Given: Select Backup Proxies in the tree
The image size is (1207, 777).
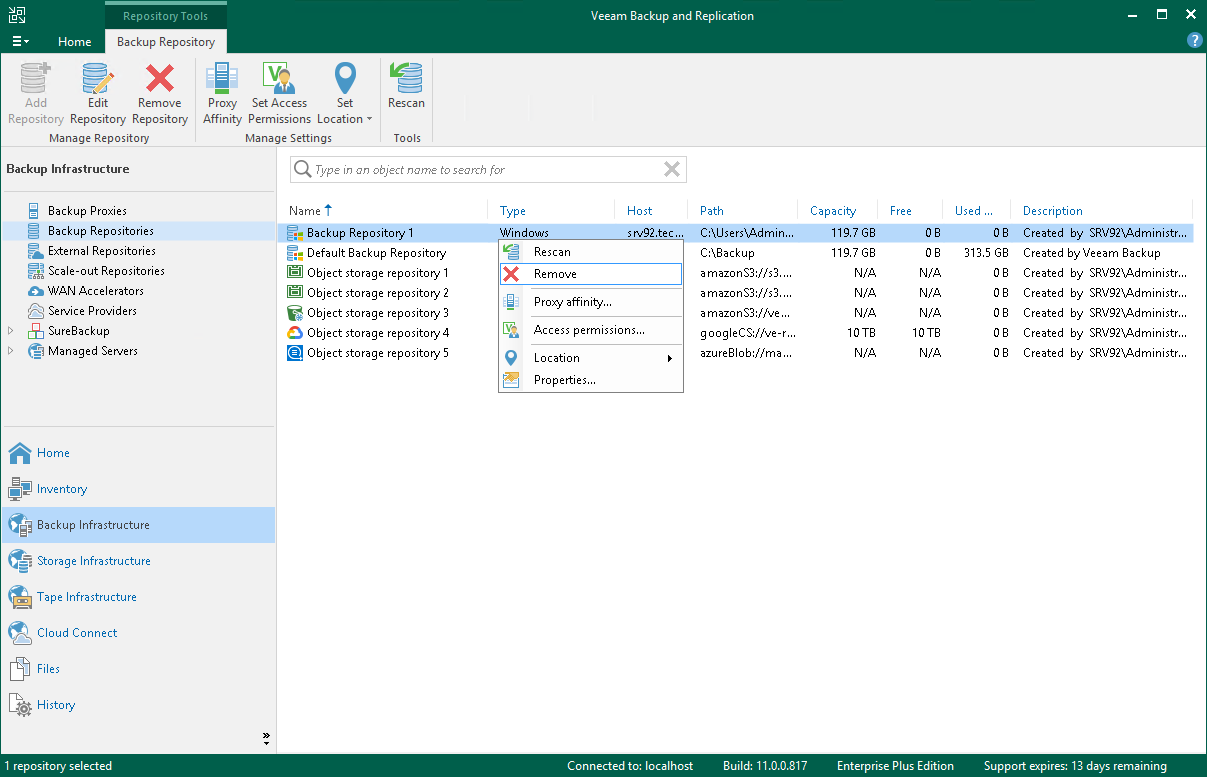Looking at the screenshot, I should (87, 211).
